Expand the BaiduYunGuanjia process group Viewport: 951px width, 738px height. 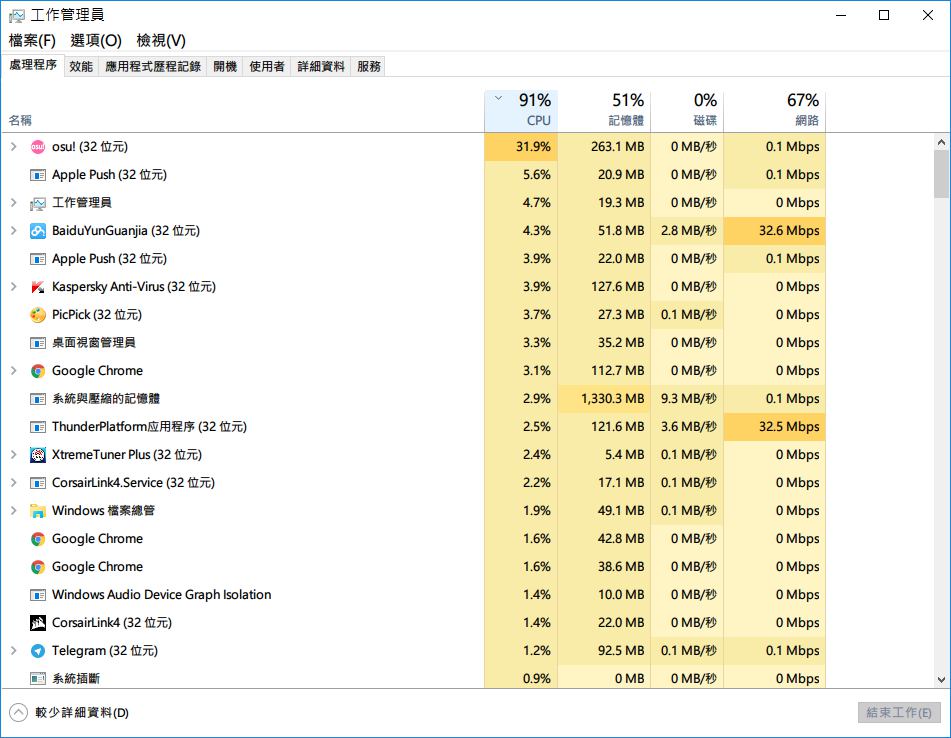tap(13, 230)
